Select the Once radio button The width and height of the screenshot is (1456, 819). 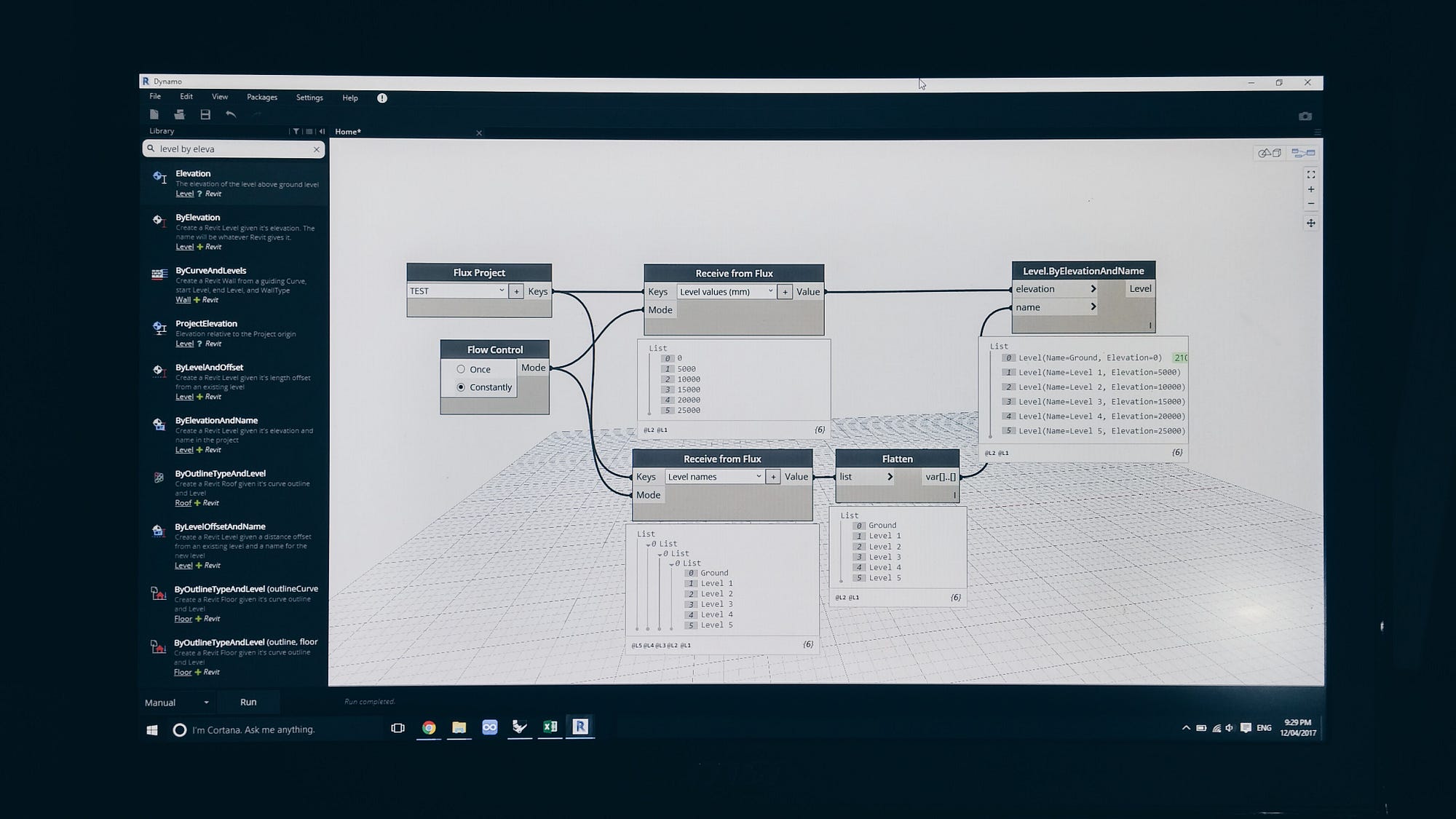click(461, 369)
